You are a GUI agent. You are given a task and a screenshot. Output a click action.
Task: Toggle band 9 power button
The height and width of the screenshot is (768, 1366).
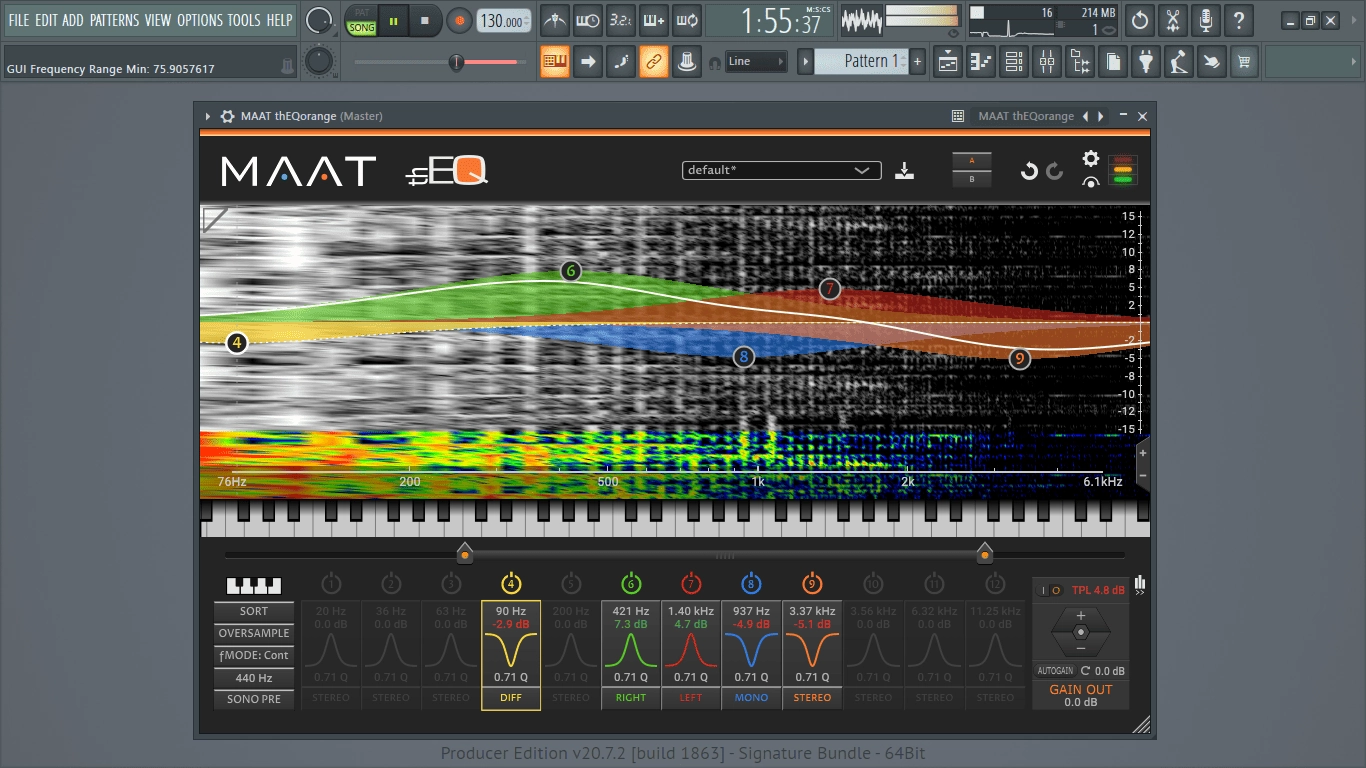[812, 584]
